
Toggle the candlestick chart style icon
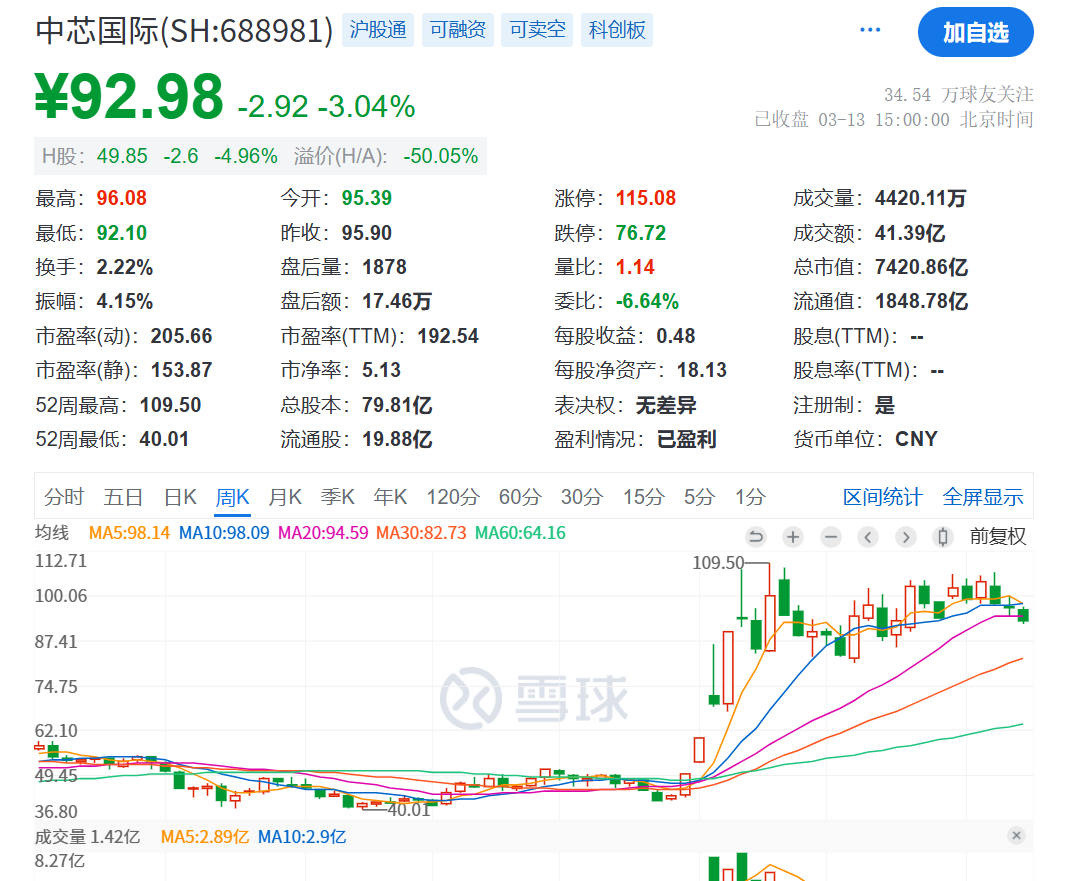coord(942,537)
